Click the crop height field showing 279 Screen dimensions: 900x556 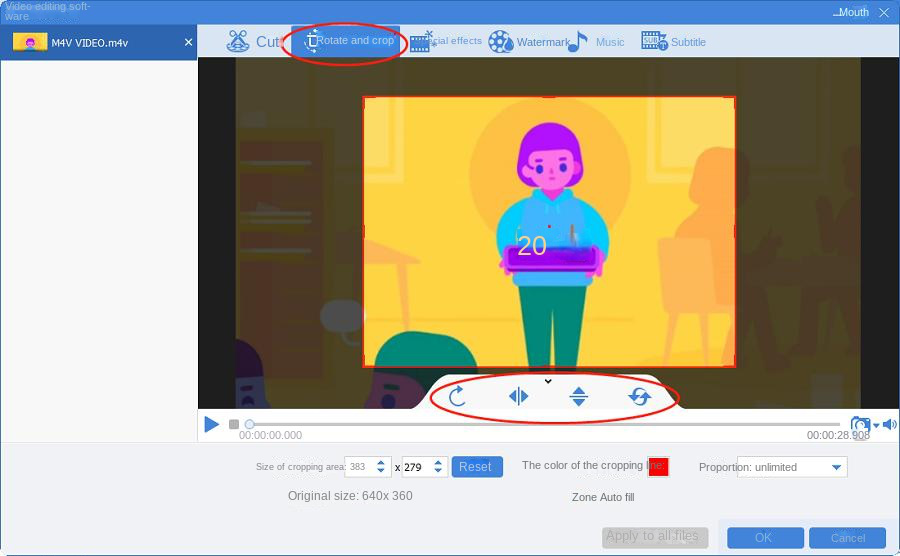pyautogui.click(x=418, y=467)
